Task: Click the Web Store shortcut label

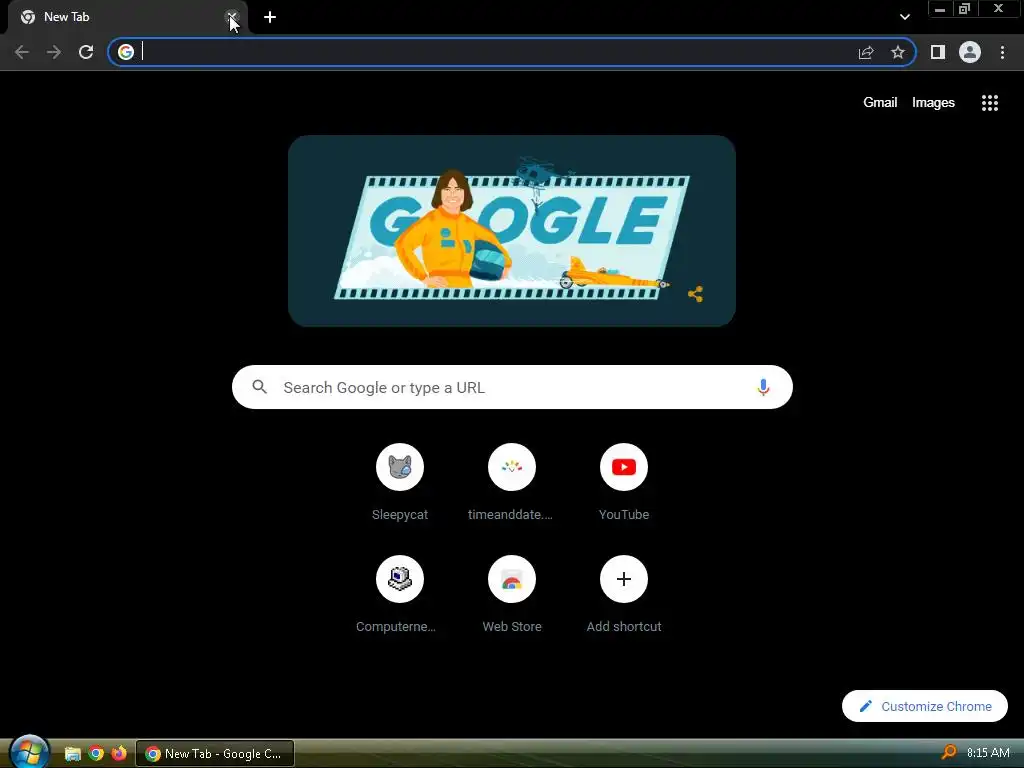Action: [x=512, y=627]
